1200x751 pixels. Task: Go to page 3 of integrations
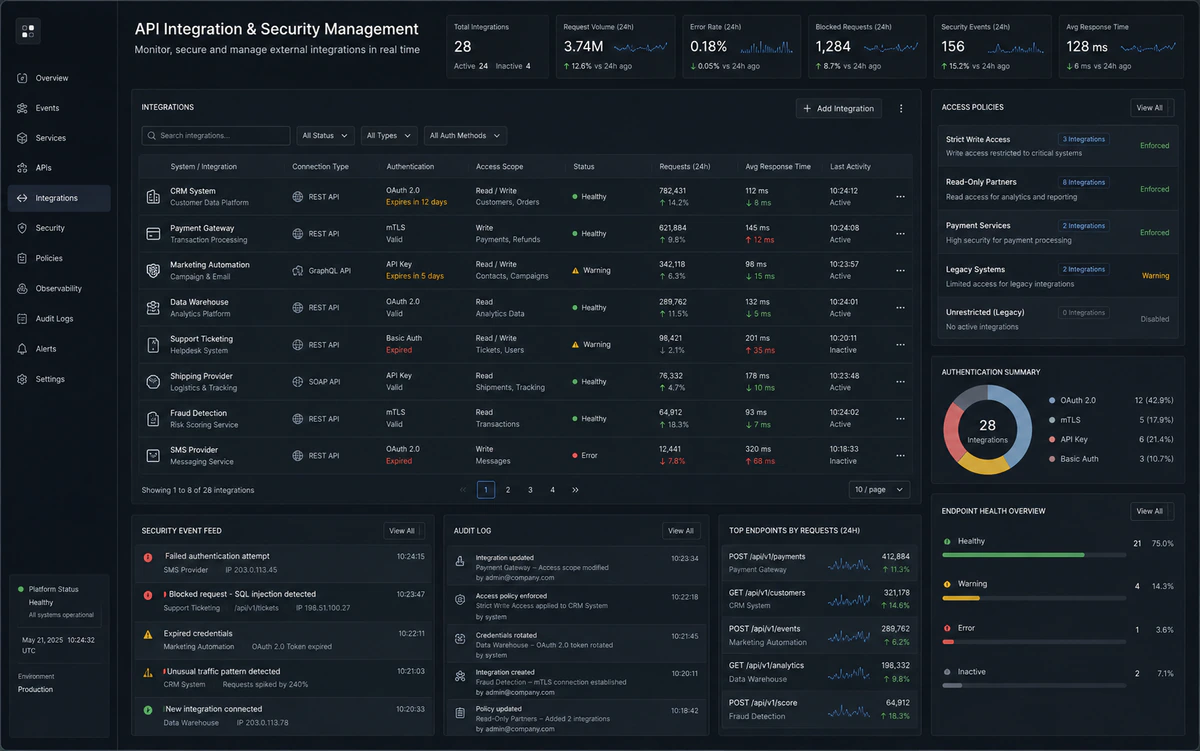click(x=530, y=490)
